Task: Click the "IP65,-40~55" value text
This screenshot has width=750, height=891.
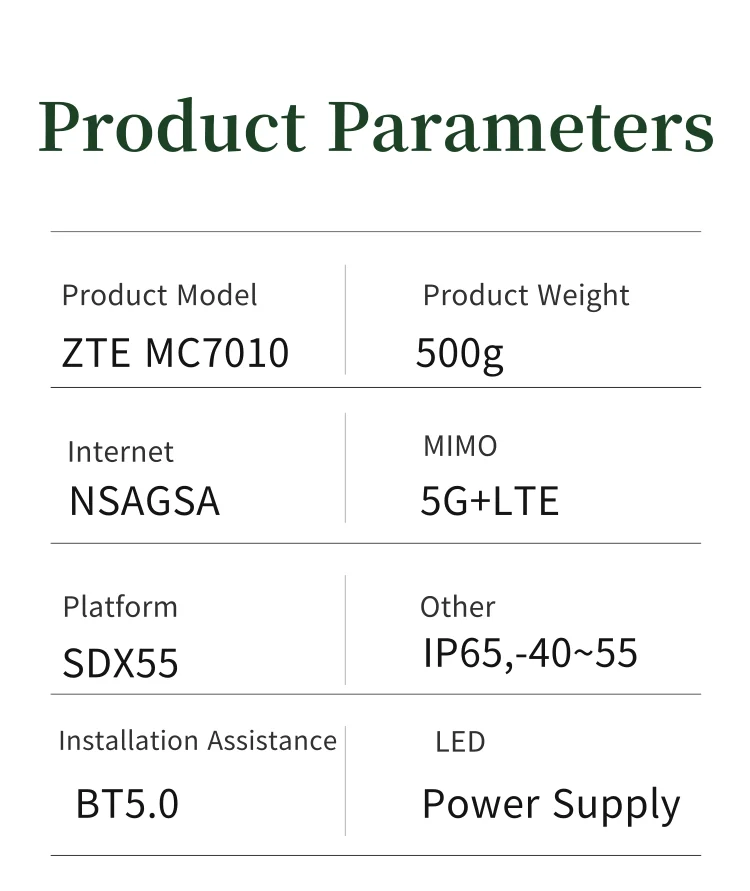Action: (x=530, y=654)
